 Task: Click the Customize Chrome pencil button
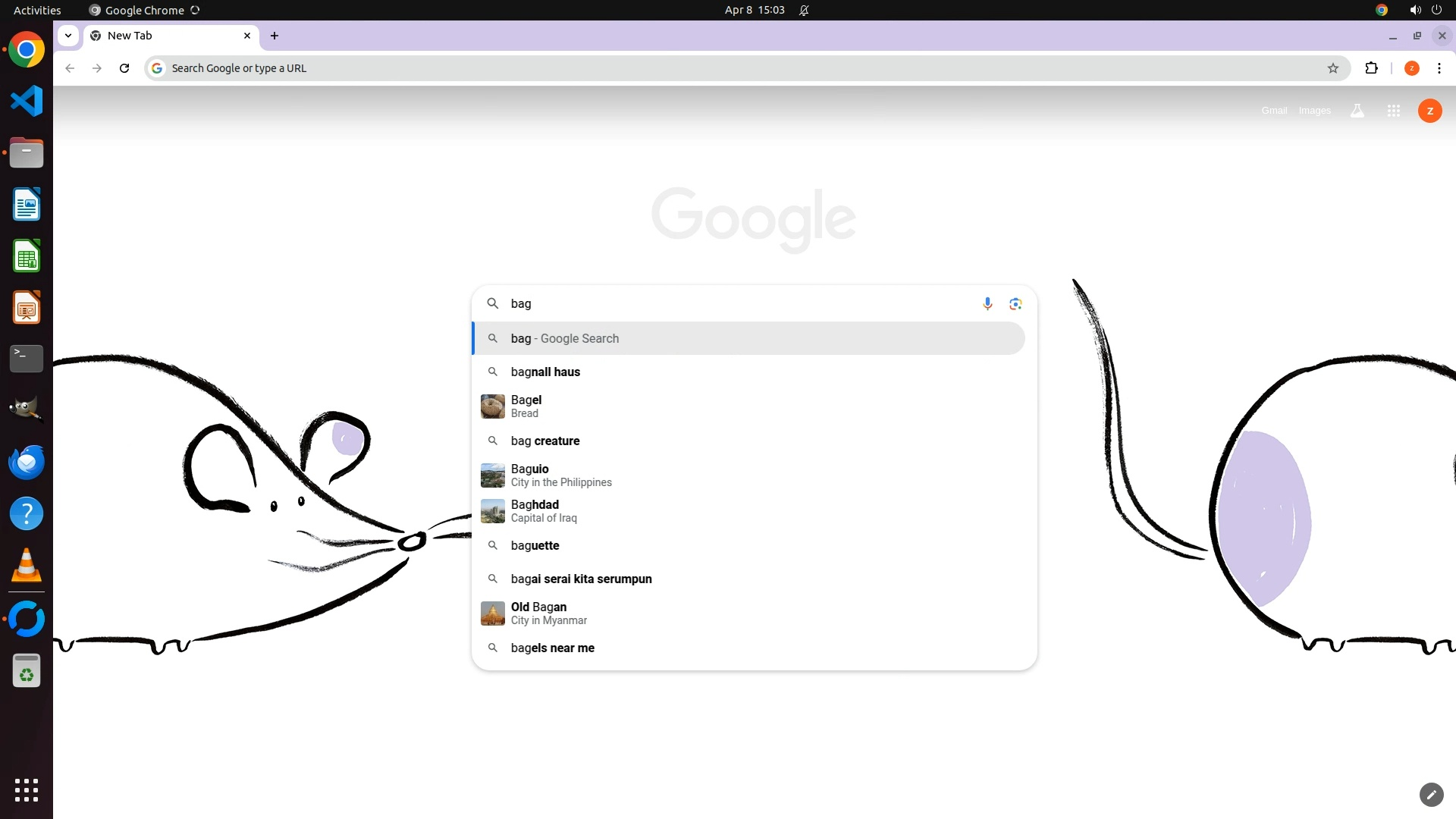coord(1431,794)
